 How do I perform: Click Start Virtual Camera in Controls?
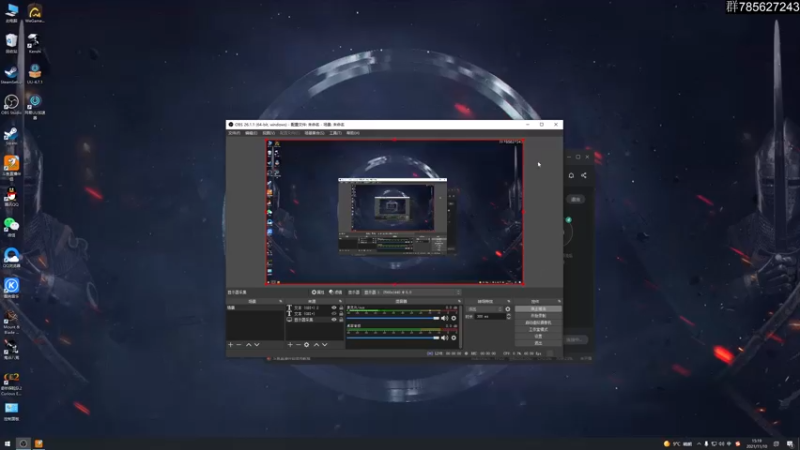pos(538,323)
